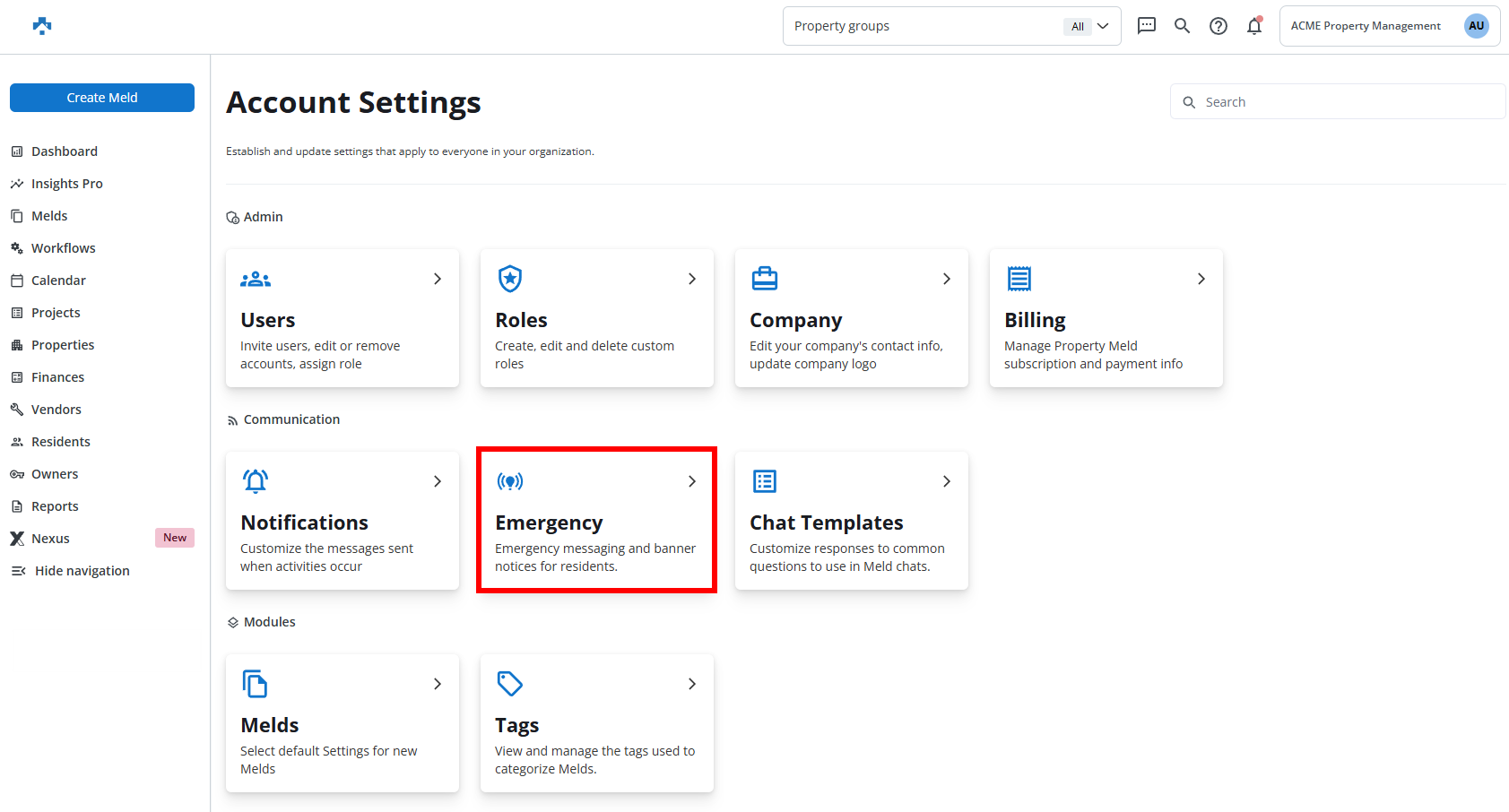Click the AU user avatar
The width and height of the screenshot is (1509, 812).
[x=1476, y=26]
